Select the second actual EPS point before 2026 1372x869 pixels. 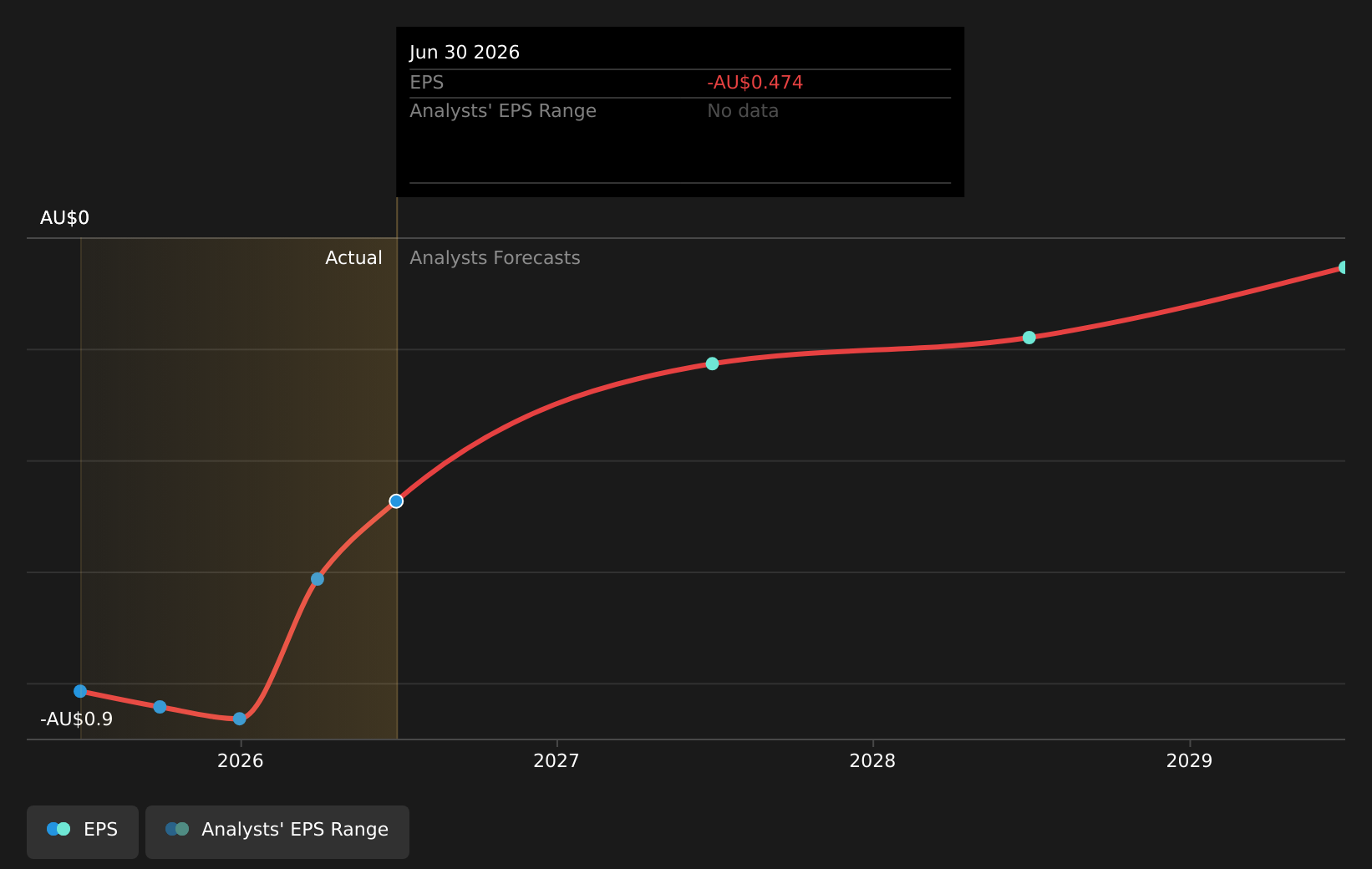tap(160, 707)
